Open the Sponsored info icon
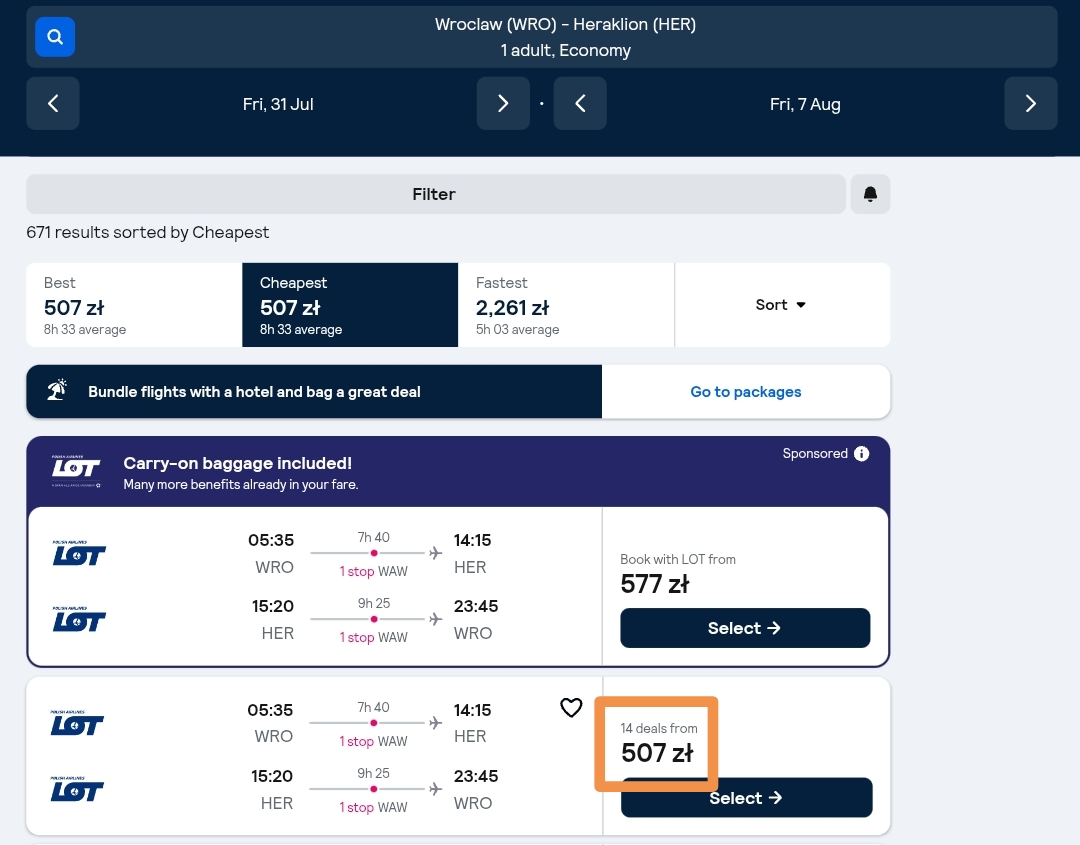The image size is (1080, 845). click(x=861, y=453)
